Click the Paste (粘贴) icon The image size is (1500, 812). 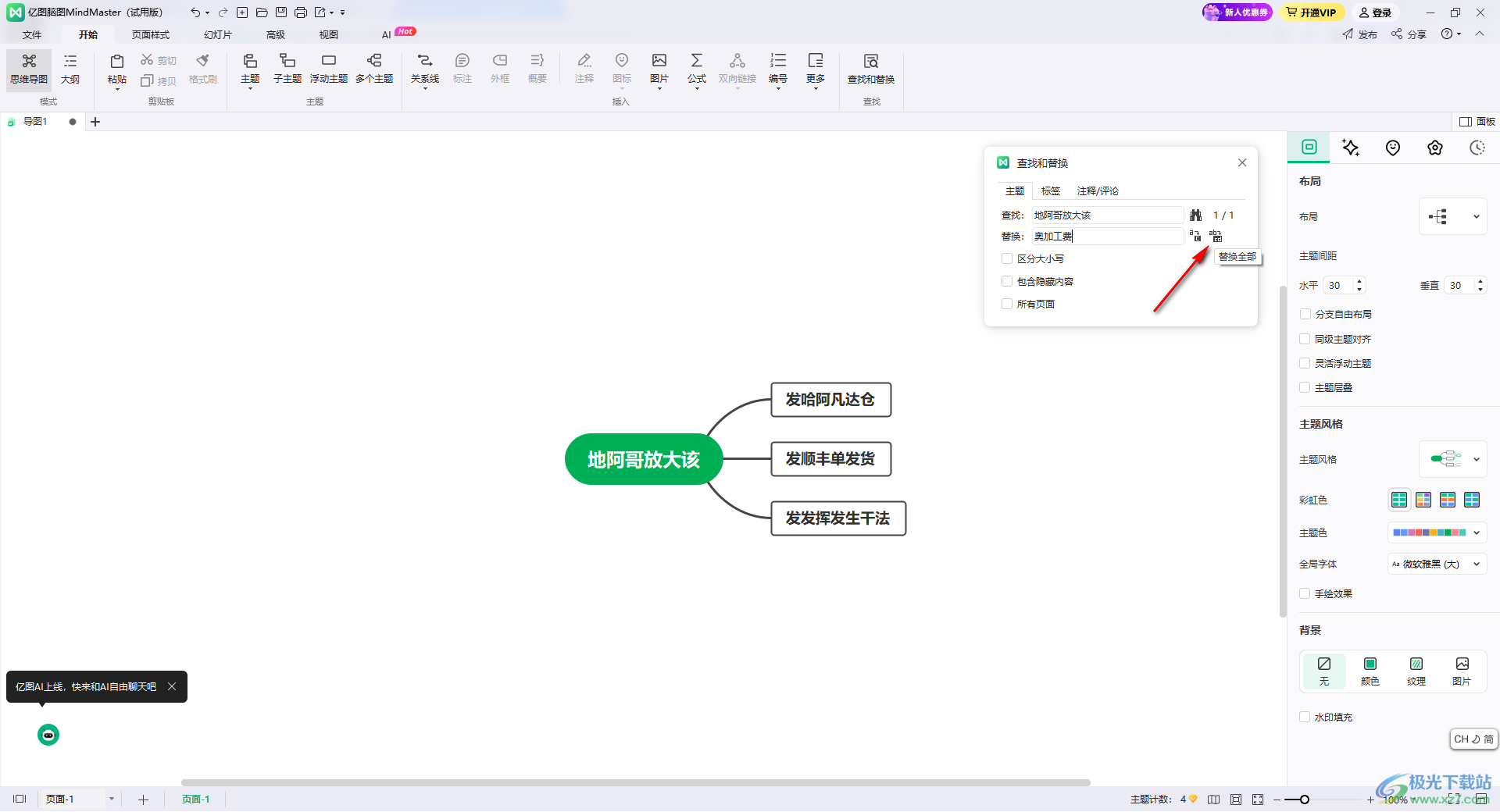(117, 62)
